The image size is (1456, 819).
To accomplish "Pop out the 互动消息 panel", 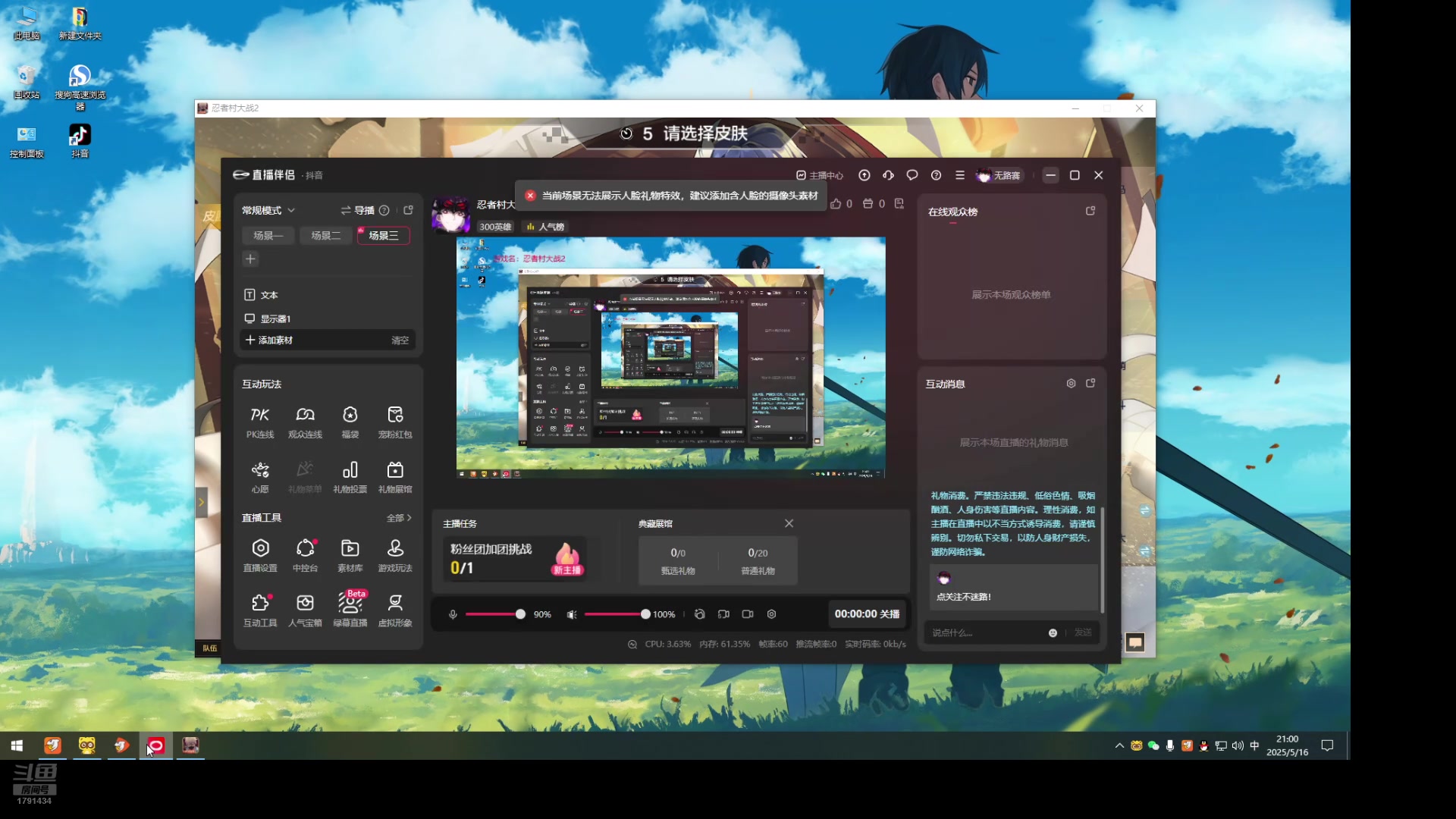I will click(x=1090, y=384).
